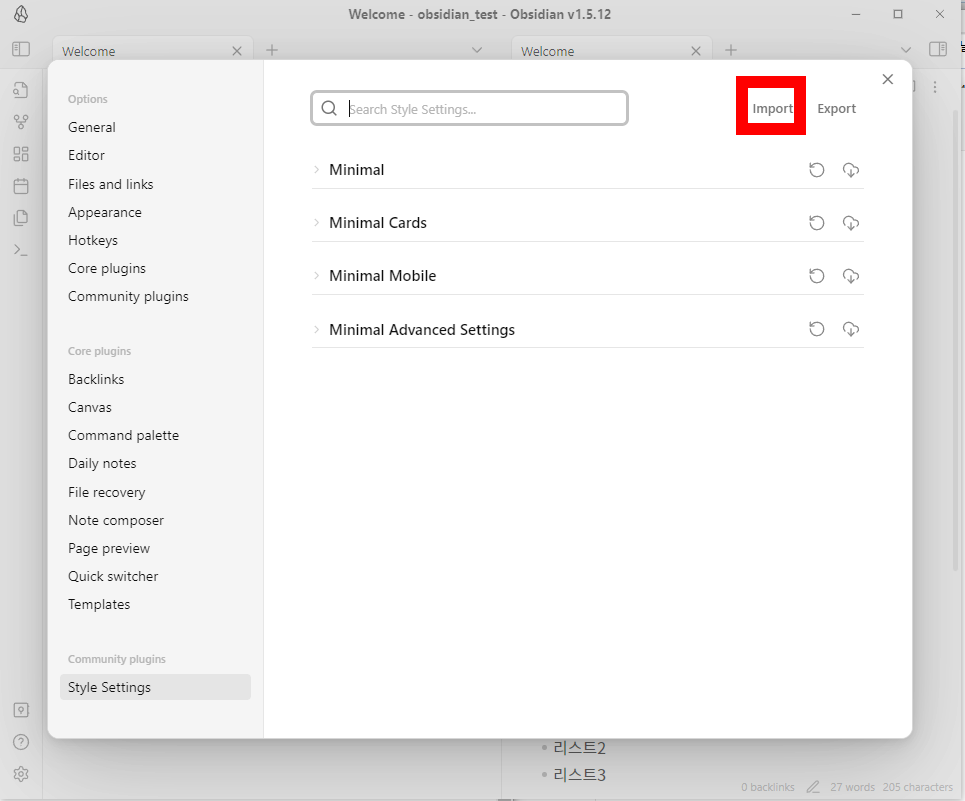Toggle the right sidebar icon
The image size is (965, 801).
(937, 49)
